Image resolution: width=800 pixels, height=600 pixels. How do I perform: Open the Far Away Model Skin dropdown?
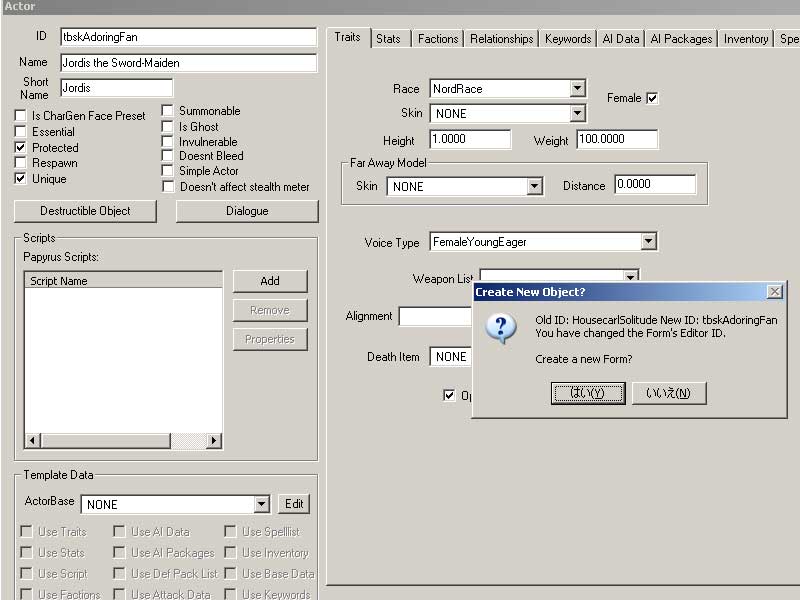pos(534,186)
